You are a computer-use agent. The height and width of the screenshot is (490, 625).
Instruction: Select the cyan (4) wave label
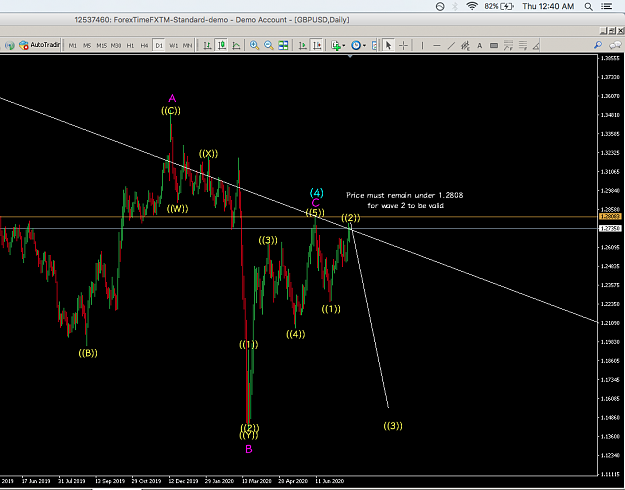(316, 193)
